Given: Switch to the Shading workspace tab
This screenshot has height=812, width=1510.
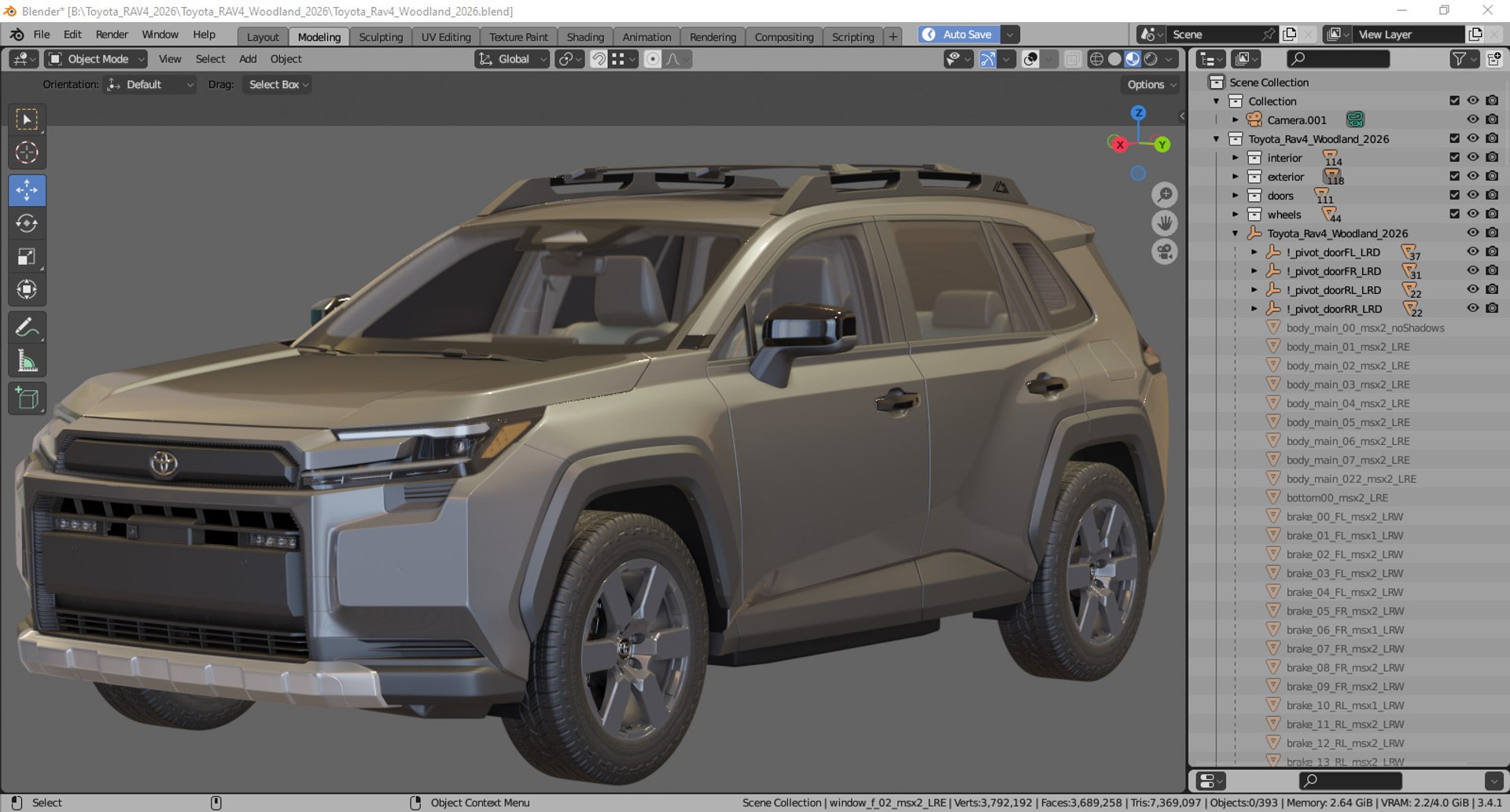Looking at the screenshot, I should click(585, 37).
